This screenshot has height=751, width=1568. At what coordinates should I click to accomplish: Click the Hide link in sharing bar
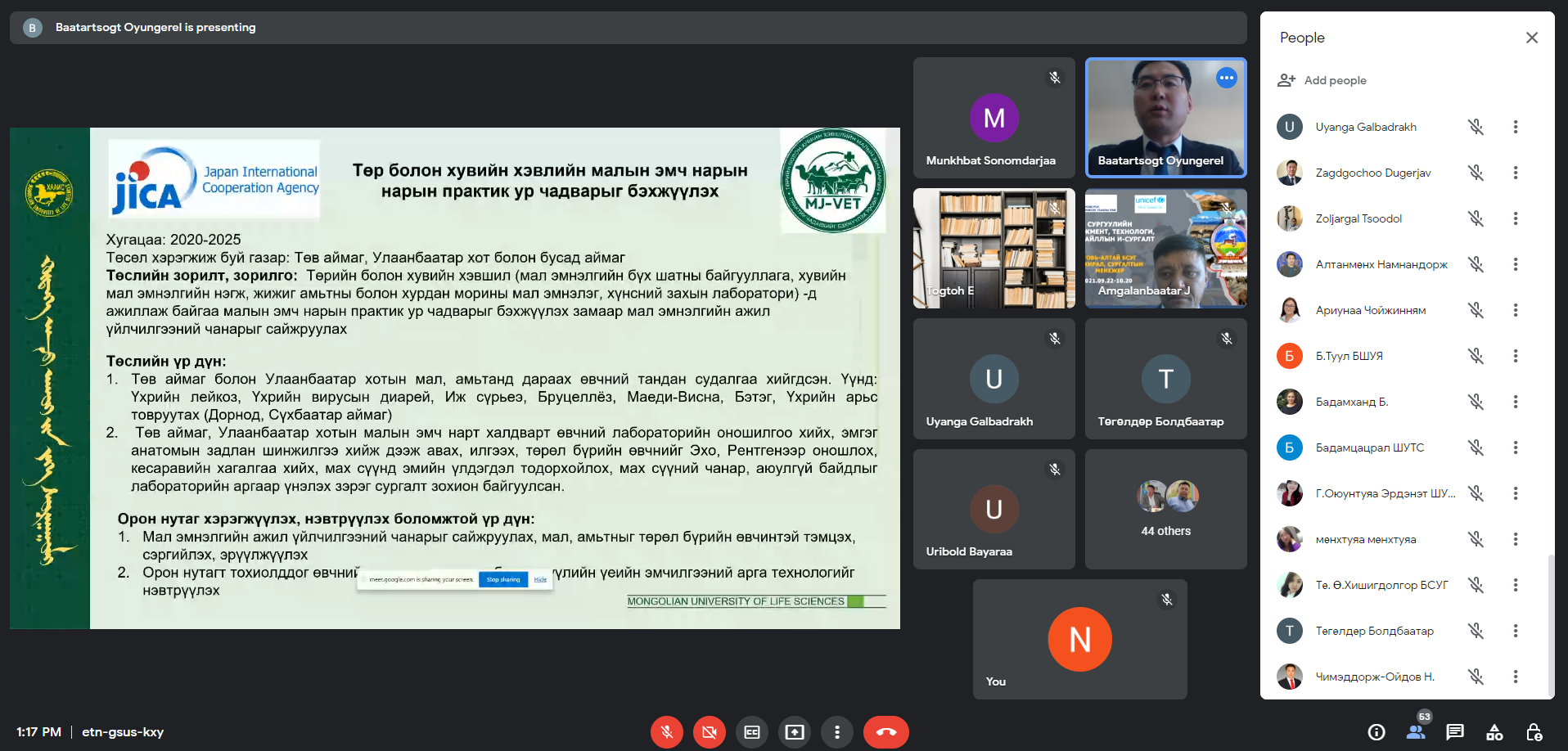pyautogui.click(x=540, y=579)
